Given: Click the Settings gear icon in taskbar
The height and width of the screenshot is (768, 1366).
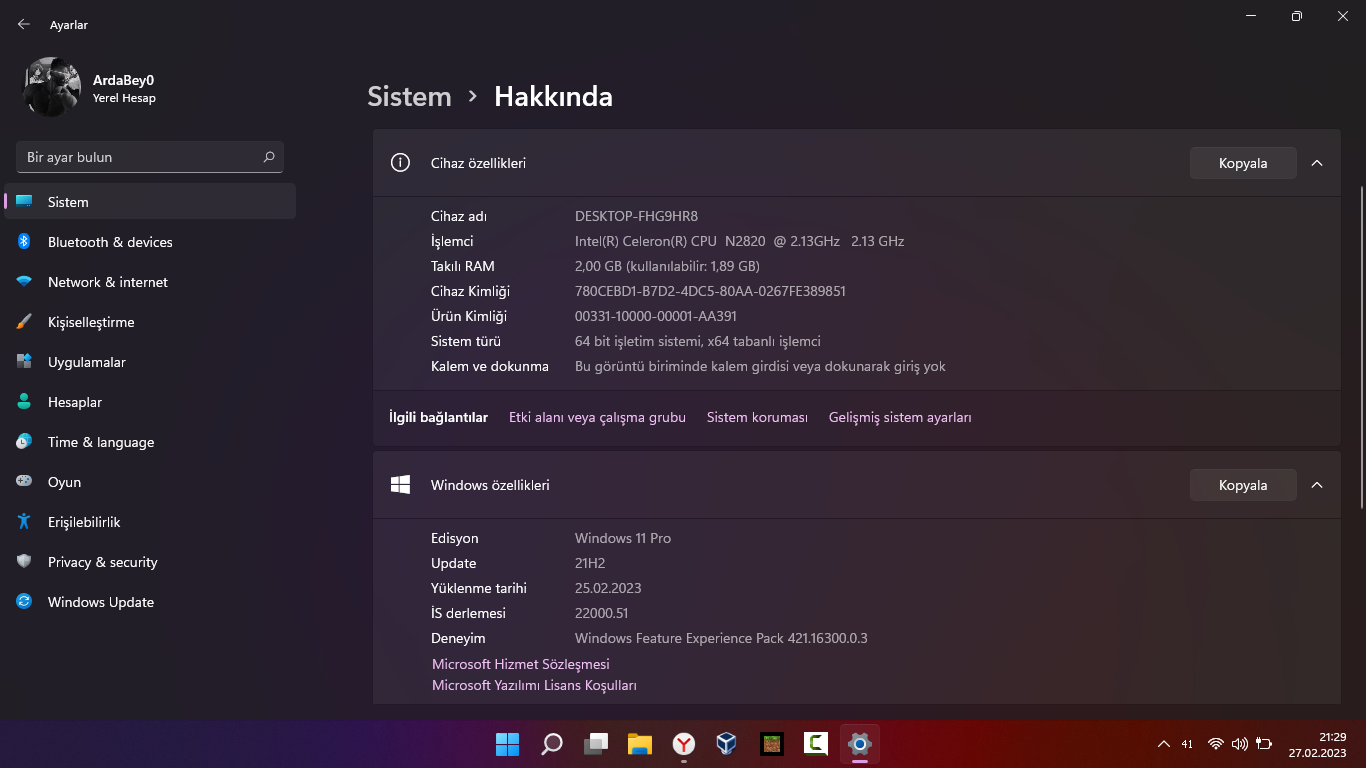Looking at the screenshot, I should 860,744.
